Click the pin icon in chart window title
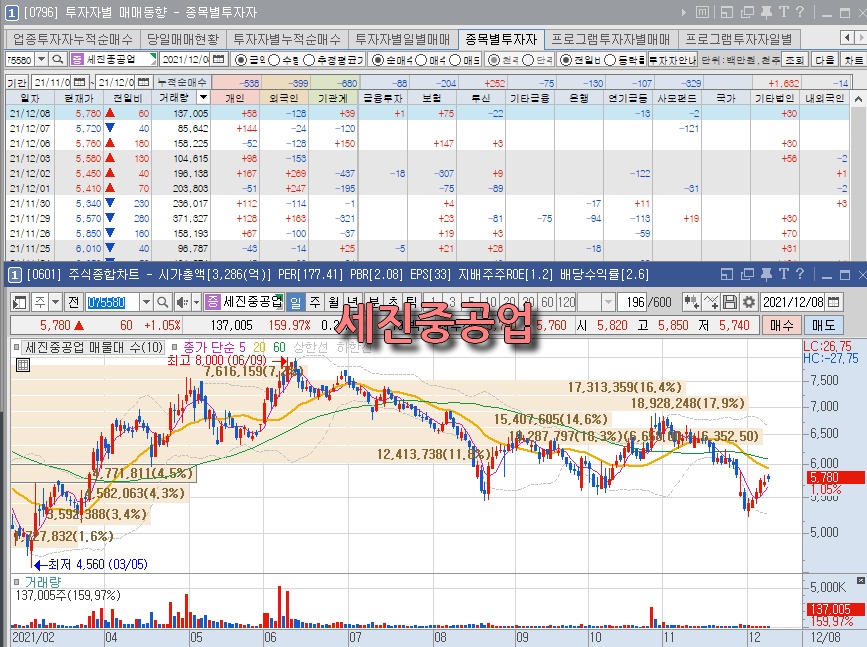This screenshot has width=867, height=647. pyautogui.click(x=766, y=274)
